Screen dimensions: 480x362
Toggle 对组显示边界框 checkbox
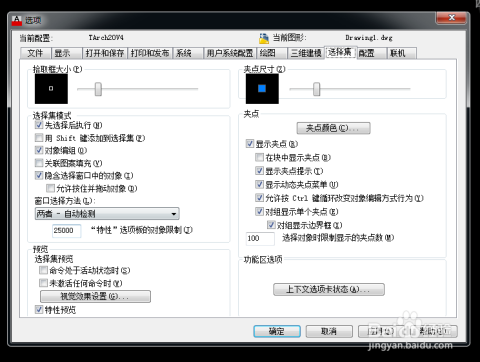[x=271, y=225]
